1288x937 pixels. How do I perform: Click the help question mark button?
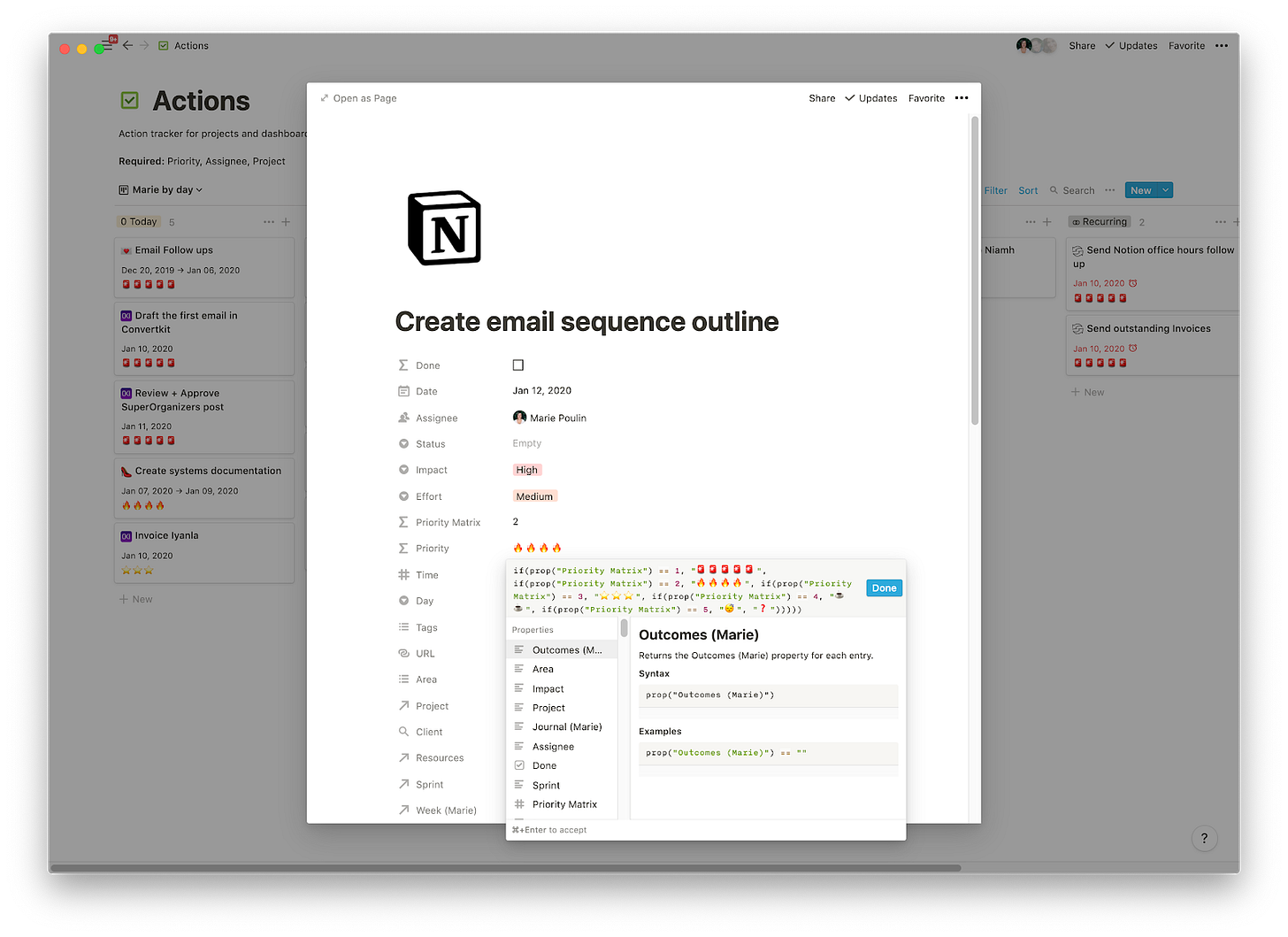click(x=1204, y=838)
